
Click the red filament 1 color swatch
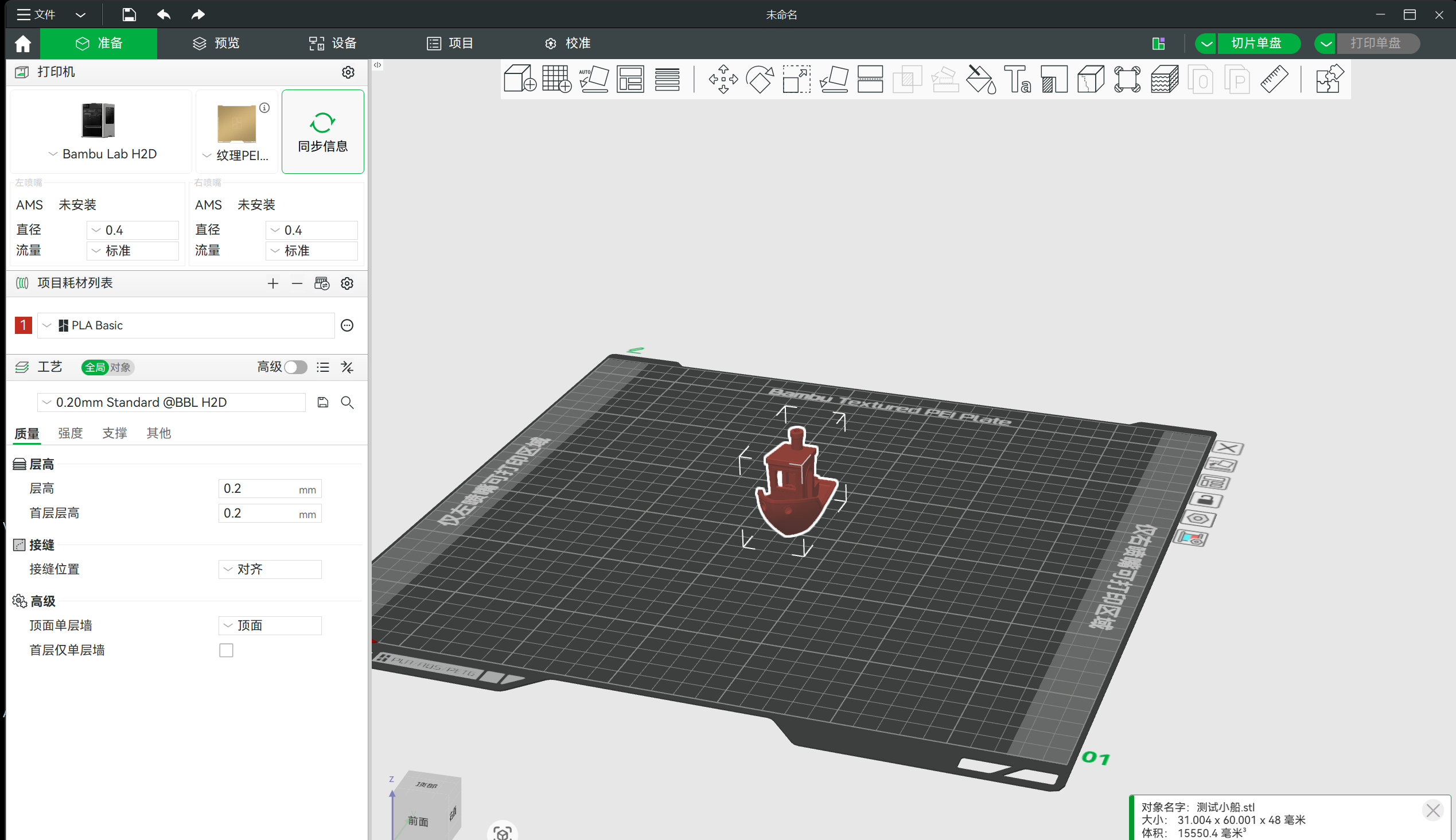[x=23, y=325]
